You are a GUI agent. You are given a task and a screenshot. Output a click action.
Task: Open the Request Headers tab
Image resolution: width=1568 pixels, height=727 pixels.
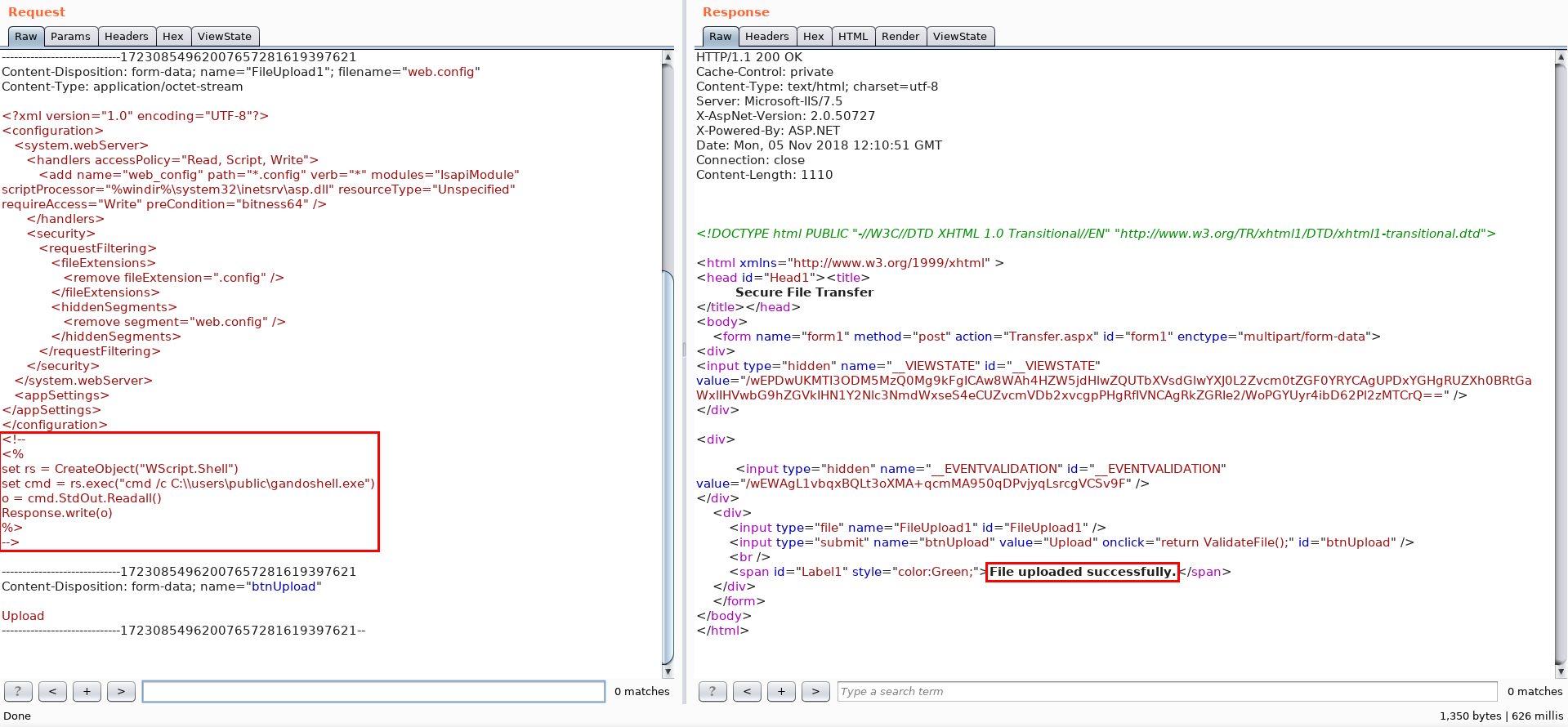(127, 37)
